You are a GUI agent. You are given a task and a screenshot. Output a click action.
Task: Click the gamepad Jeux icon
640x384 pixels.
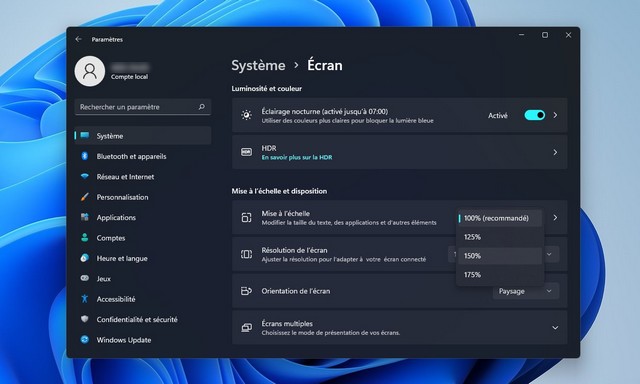[84, 278]
